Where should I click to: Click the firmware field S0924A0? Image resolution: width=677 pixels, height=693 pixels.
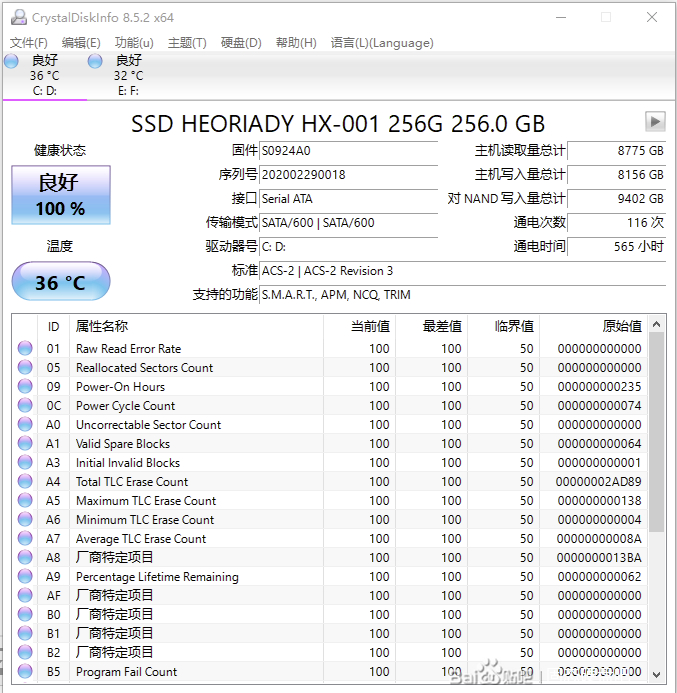pos(349,151)
